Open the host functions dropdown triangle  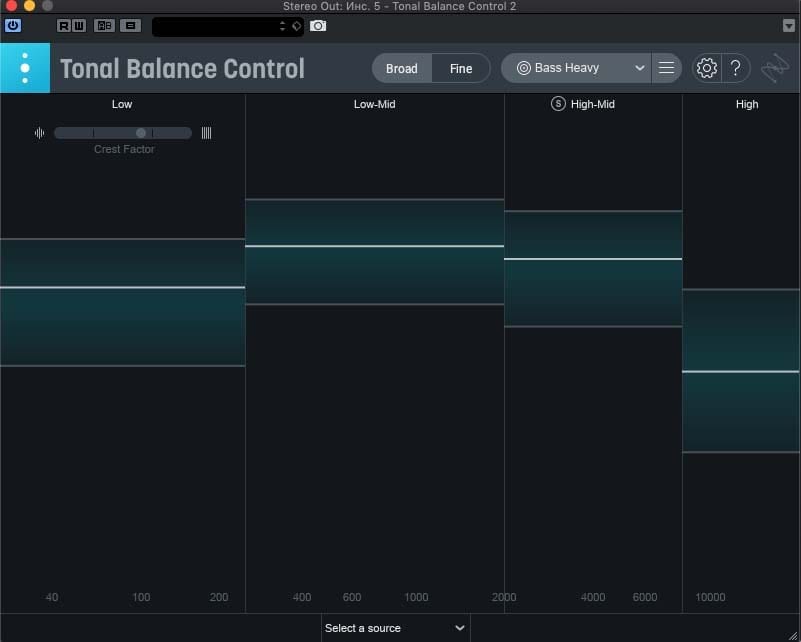tap(789, 26)
